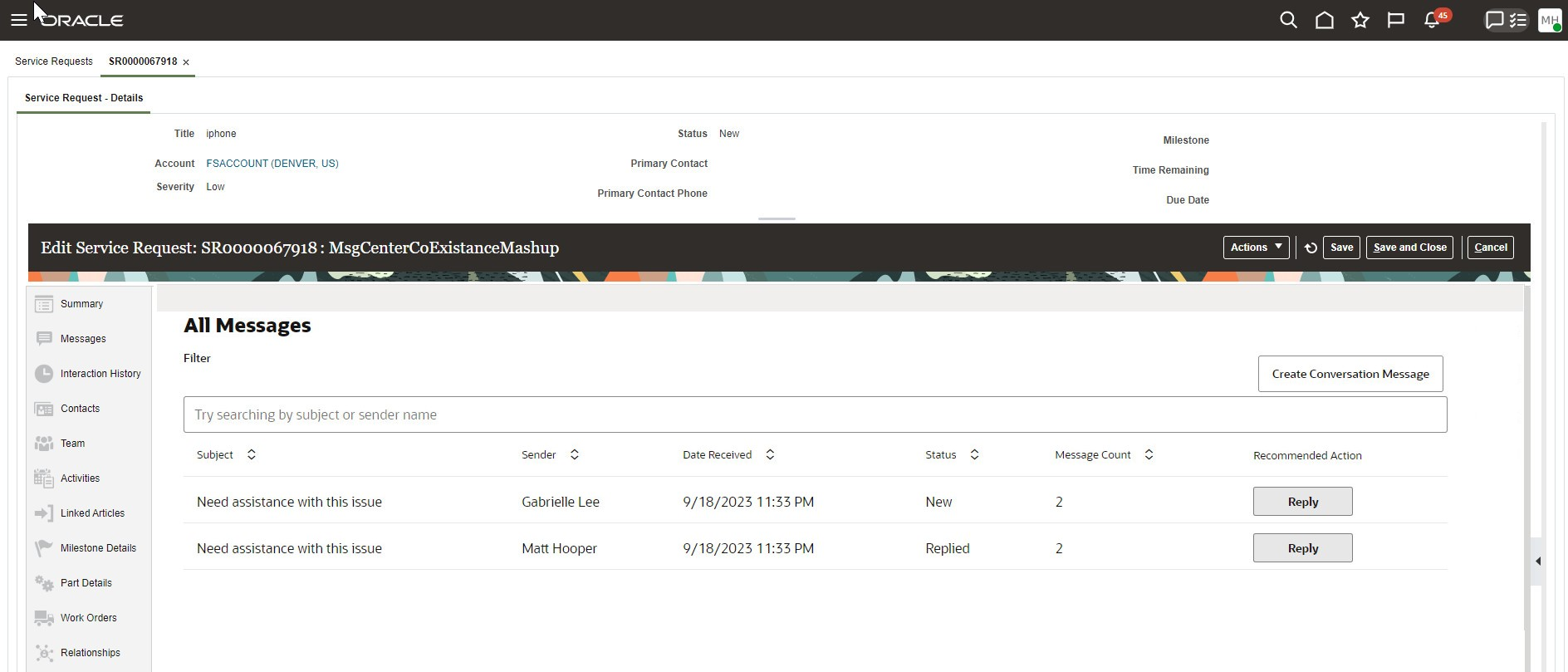Open the Interaction History clock icon

point(44,374)
